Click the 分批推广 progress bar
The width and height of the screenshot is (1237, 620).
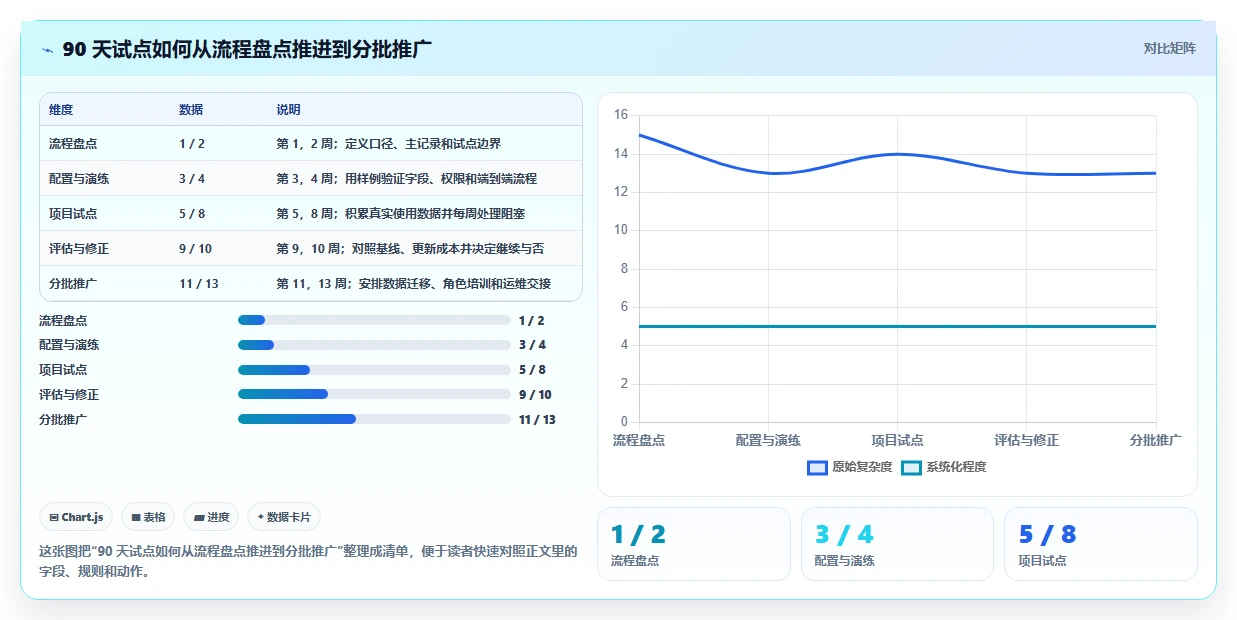point(374,419)
